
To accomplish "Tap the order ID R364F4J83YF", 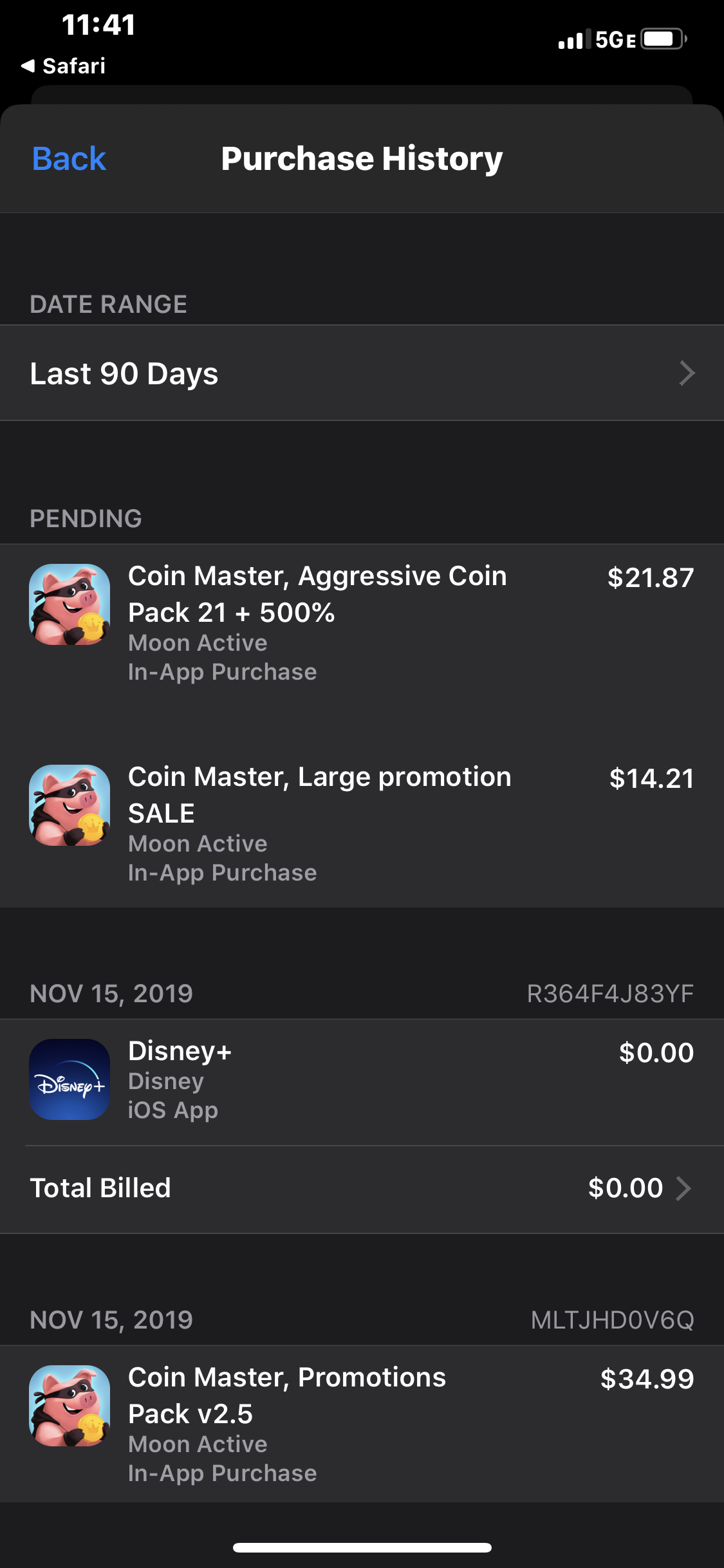I will [x=610, y=994].
